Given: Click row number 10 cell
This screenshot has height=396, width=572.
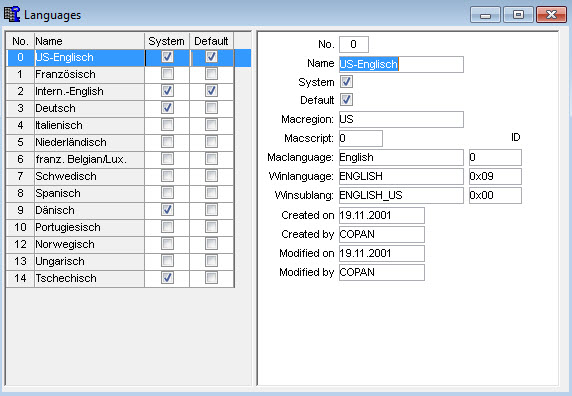Looking at the screenshot, I should click(x=20, y=227).
